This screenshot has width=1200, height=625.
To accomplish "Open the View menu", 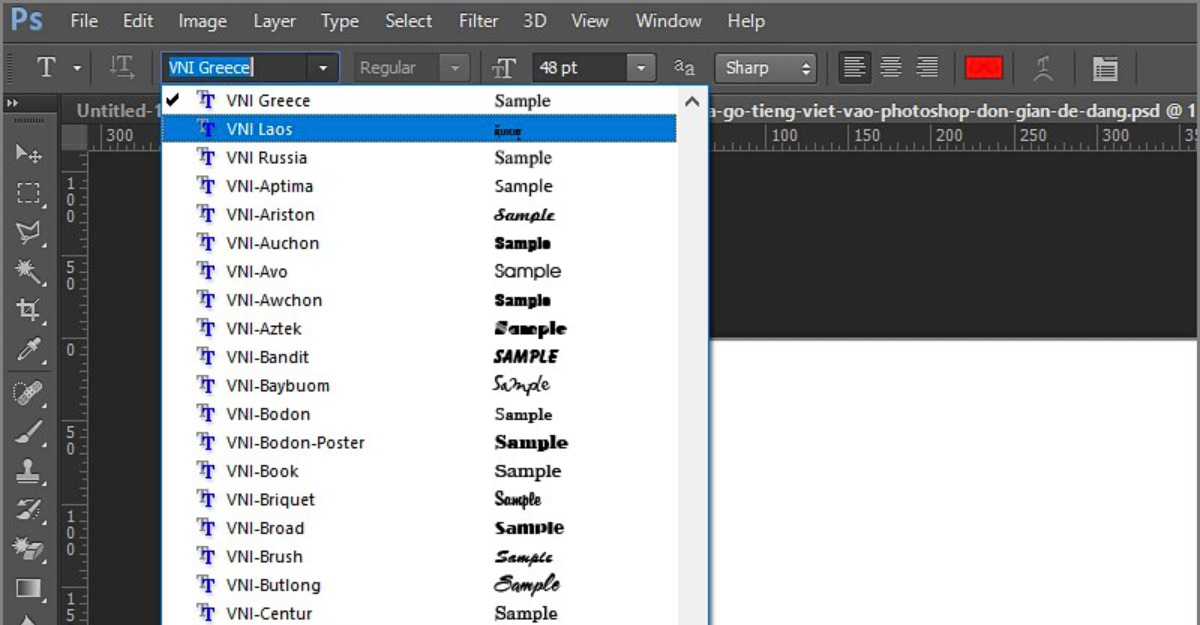I will point(590,20).
